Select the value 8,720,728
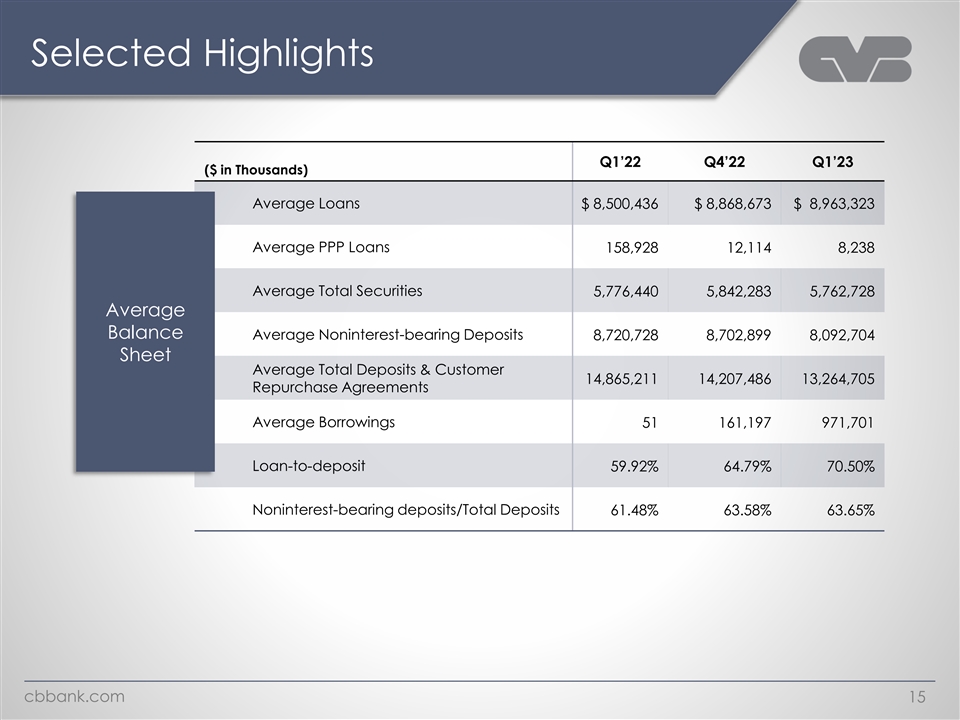The image size is (960, 720). 626,336
